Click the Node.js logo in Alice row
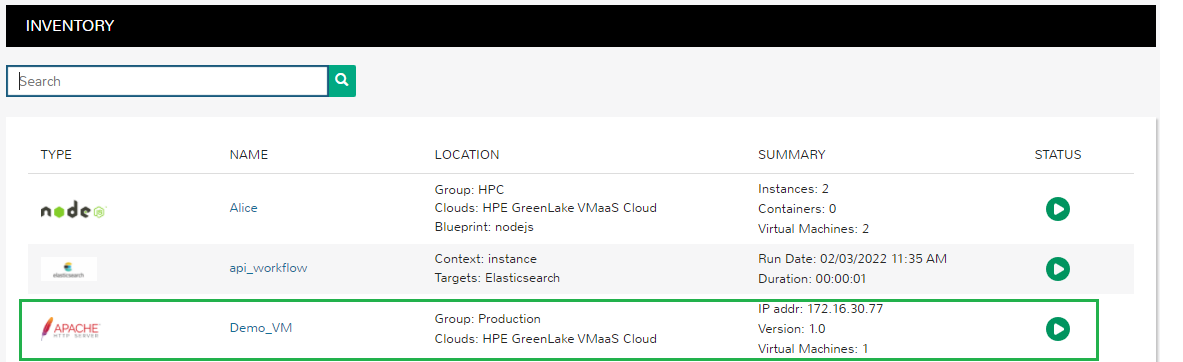The image size is (1183, 362). (x=72, y=211)
